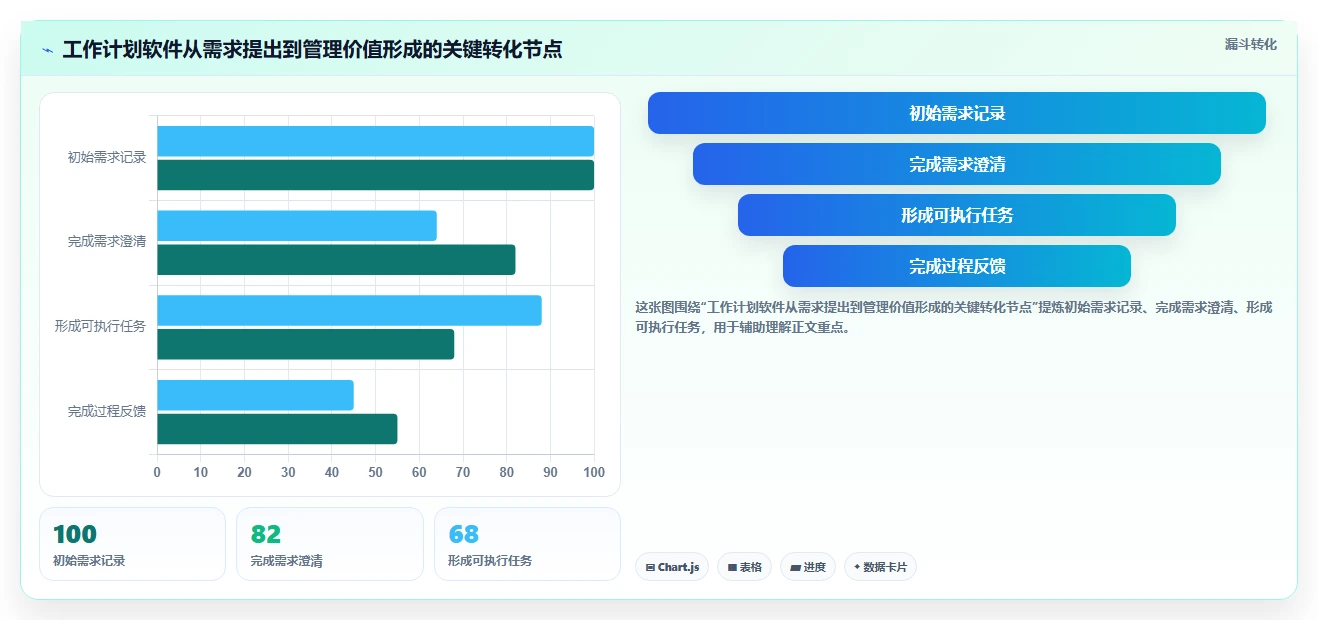Select the 完成过程反馈 funnel stage
Screen dimensions: 1318x620
[957, 266]
